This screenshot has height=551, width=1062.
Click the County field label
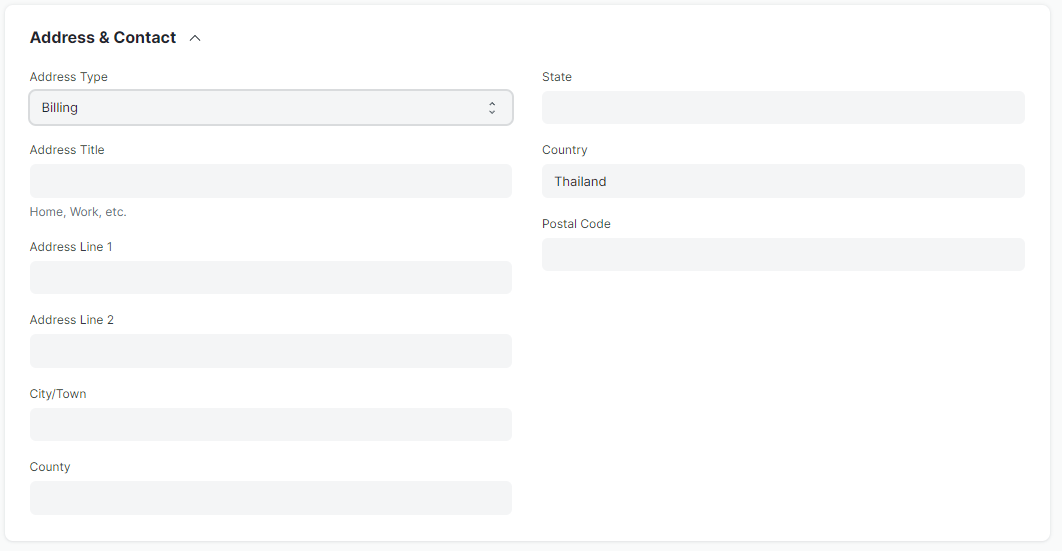[x=49, y=467]
